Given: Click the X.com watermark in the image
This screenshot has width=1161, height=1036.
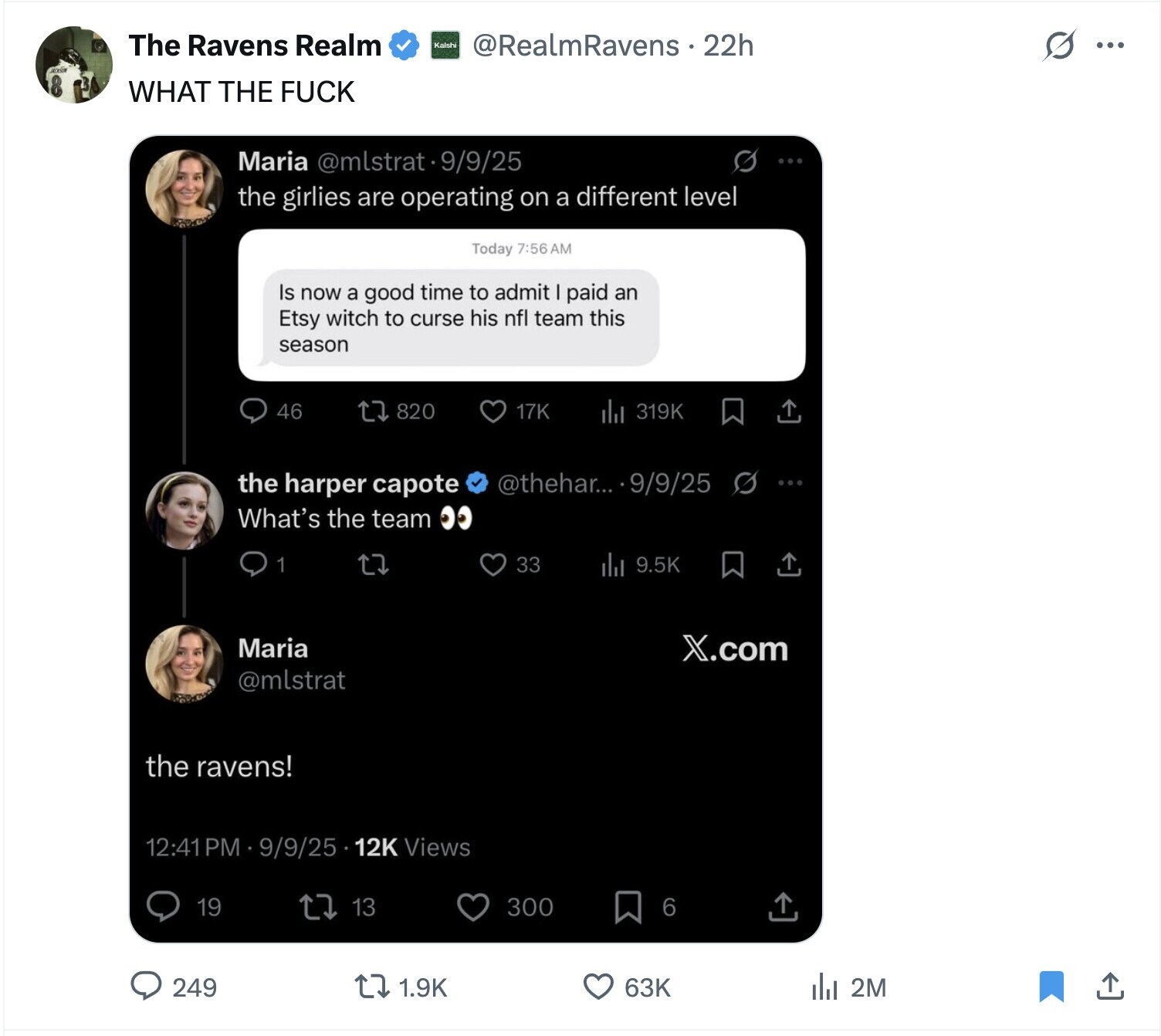Looking at the screenshot, I should 735,649.
